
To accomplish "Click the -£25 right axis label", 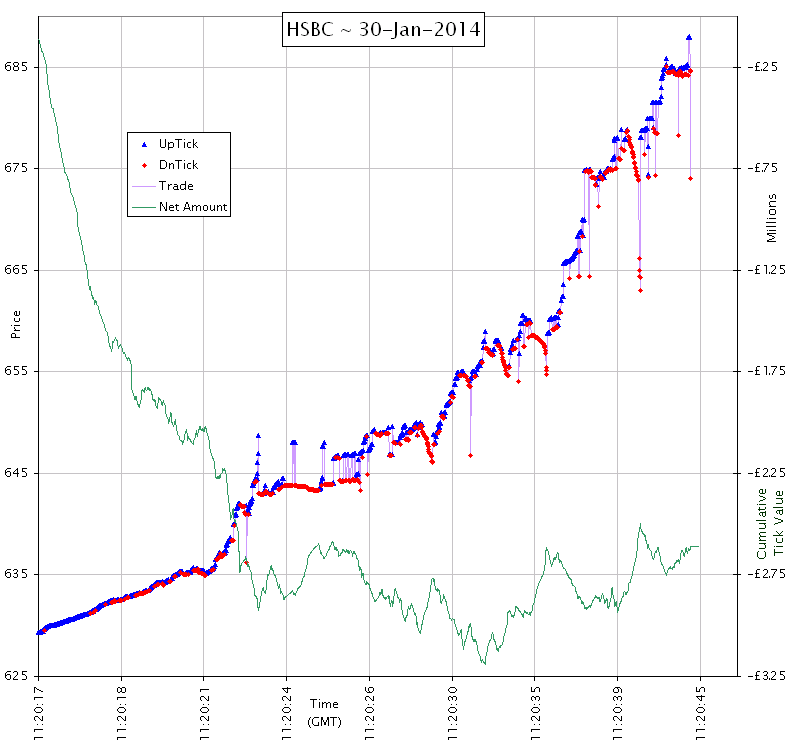I will [x=763, y=66].
